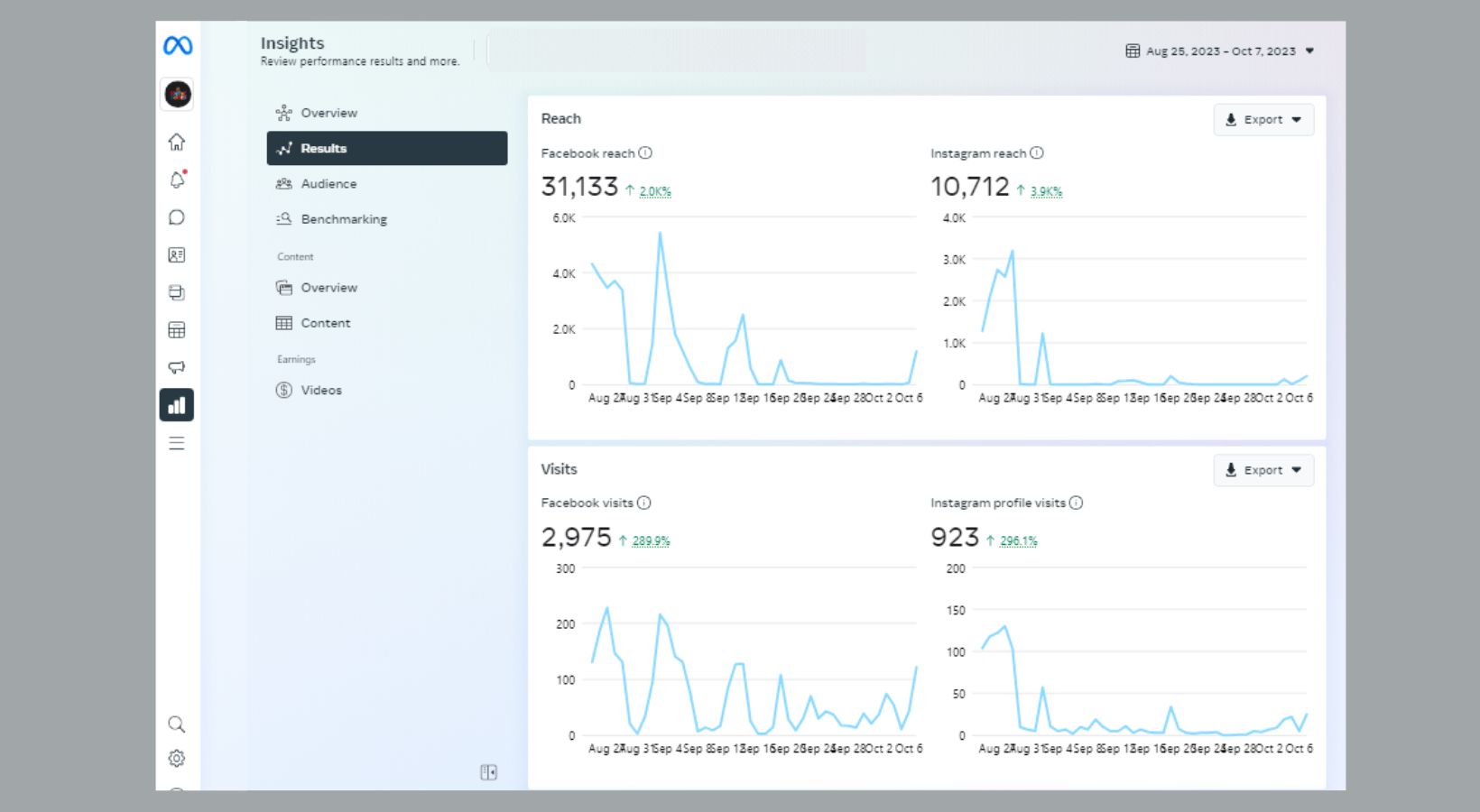
Task: Click the Facebook reach 2.0K% change link
Action: 655,191
